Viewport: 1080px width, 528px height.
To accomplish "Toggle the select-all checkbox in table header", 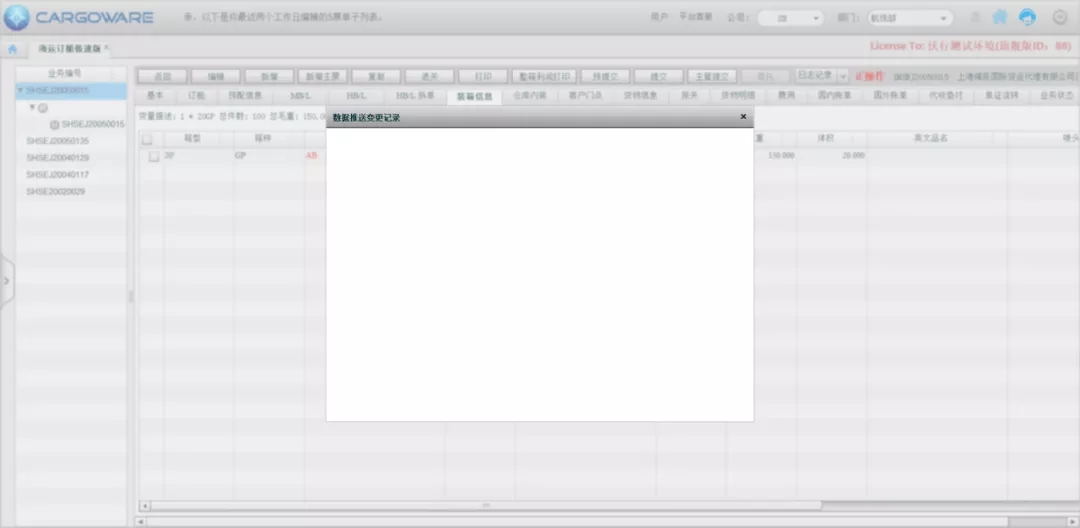I will [147, 139].
